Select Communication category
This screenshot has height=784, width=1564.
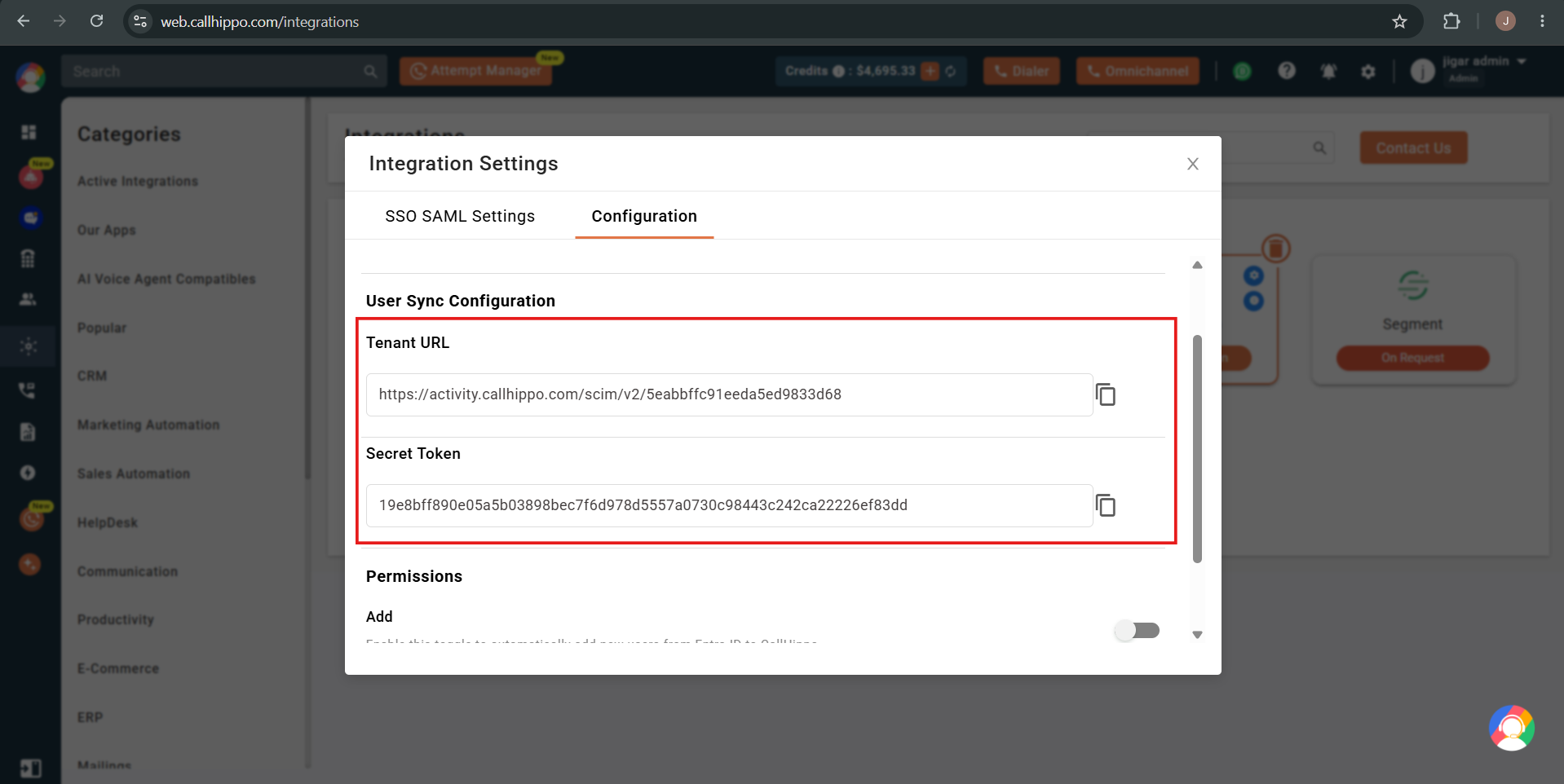point(127,571)
